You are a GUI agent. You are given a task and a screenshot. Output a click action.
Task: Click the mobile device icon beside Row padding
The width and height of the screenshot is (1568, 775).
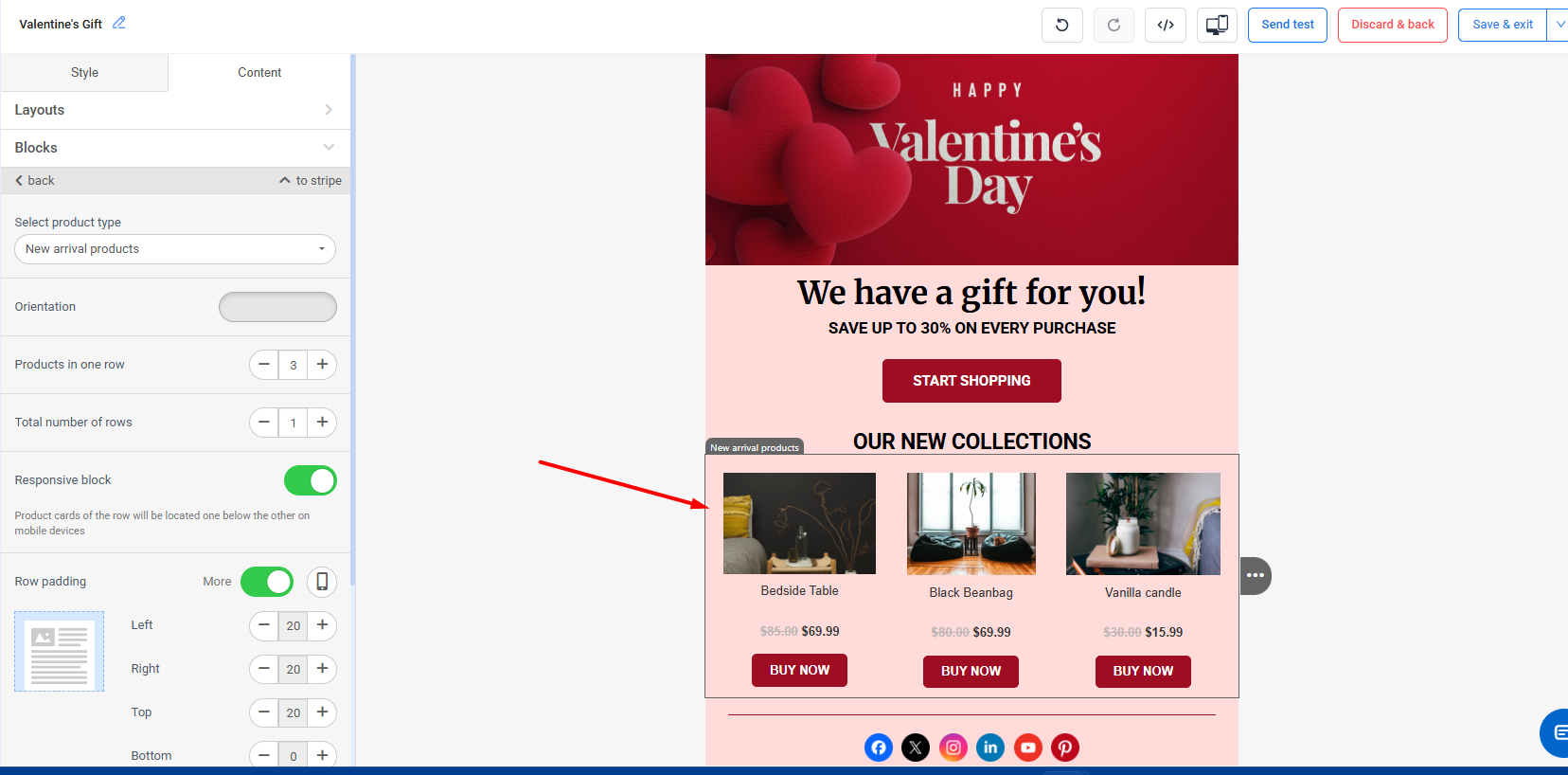(x=322, y=582)
